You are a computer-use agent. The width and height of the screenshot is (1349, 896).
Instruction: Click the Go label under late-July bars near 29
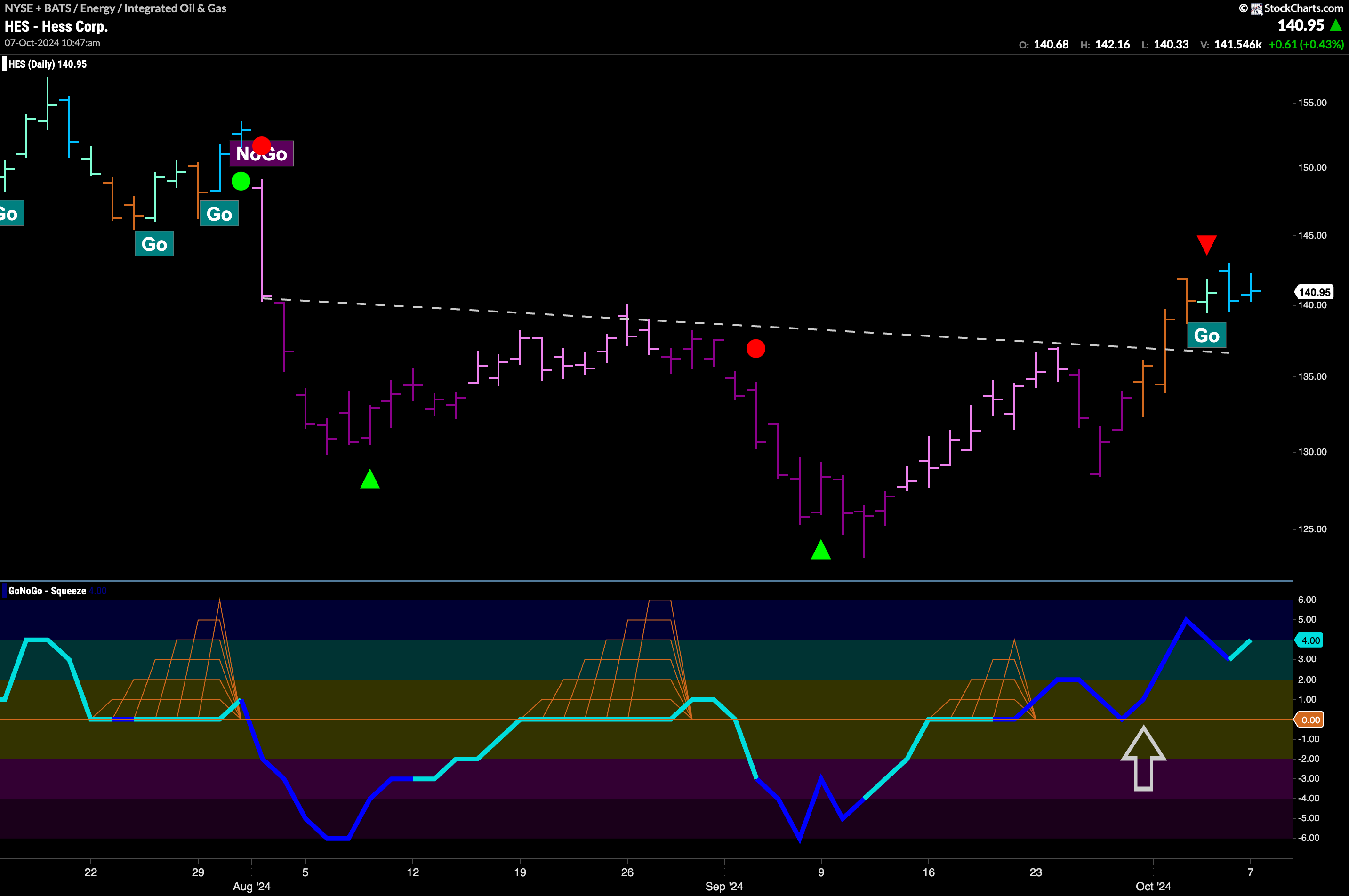click(219, 214)
